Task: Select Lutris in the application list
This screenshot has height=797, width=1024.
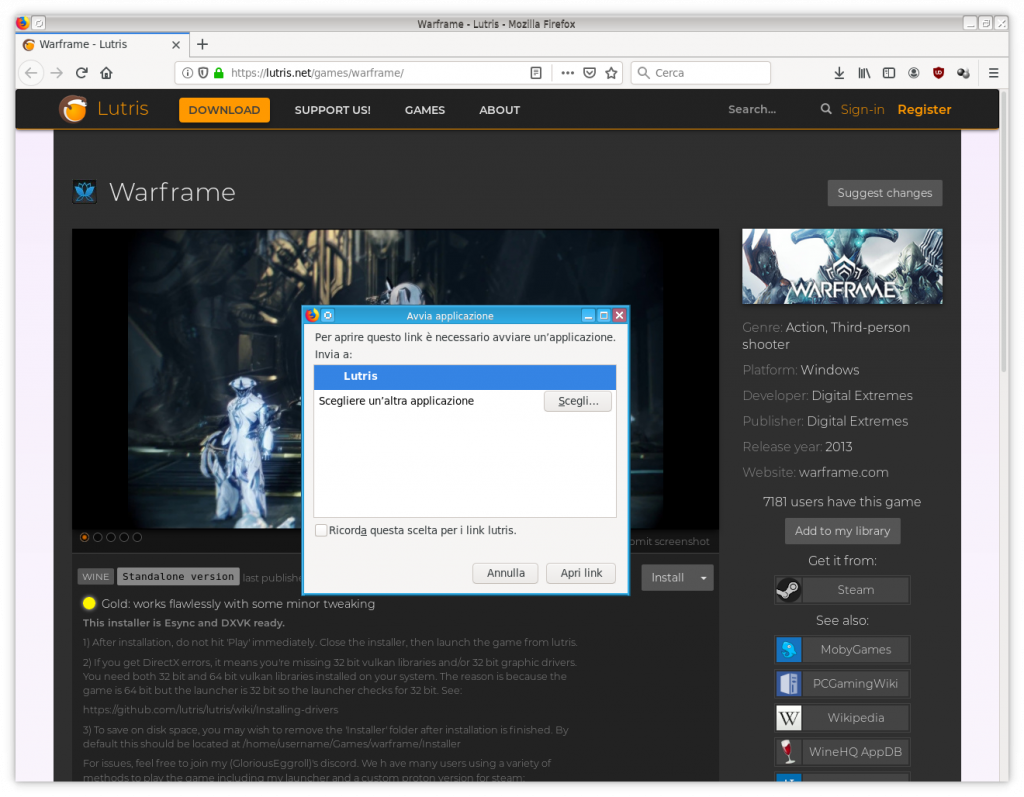Action: click(x=464, y=377)
